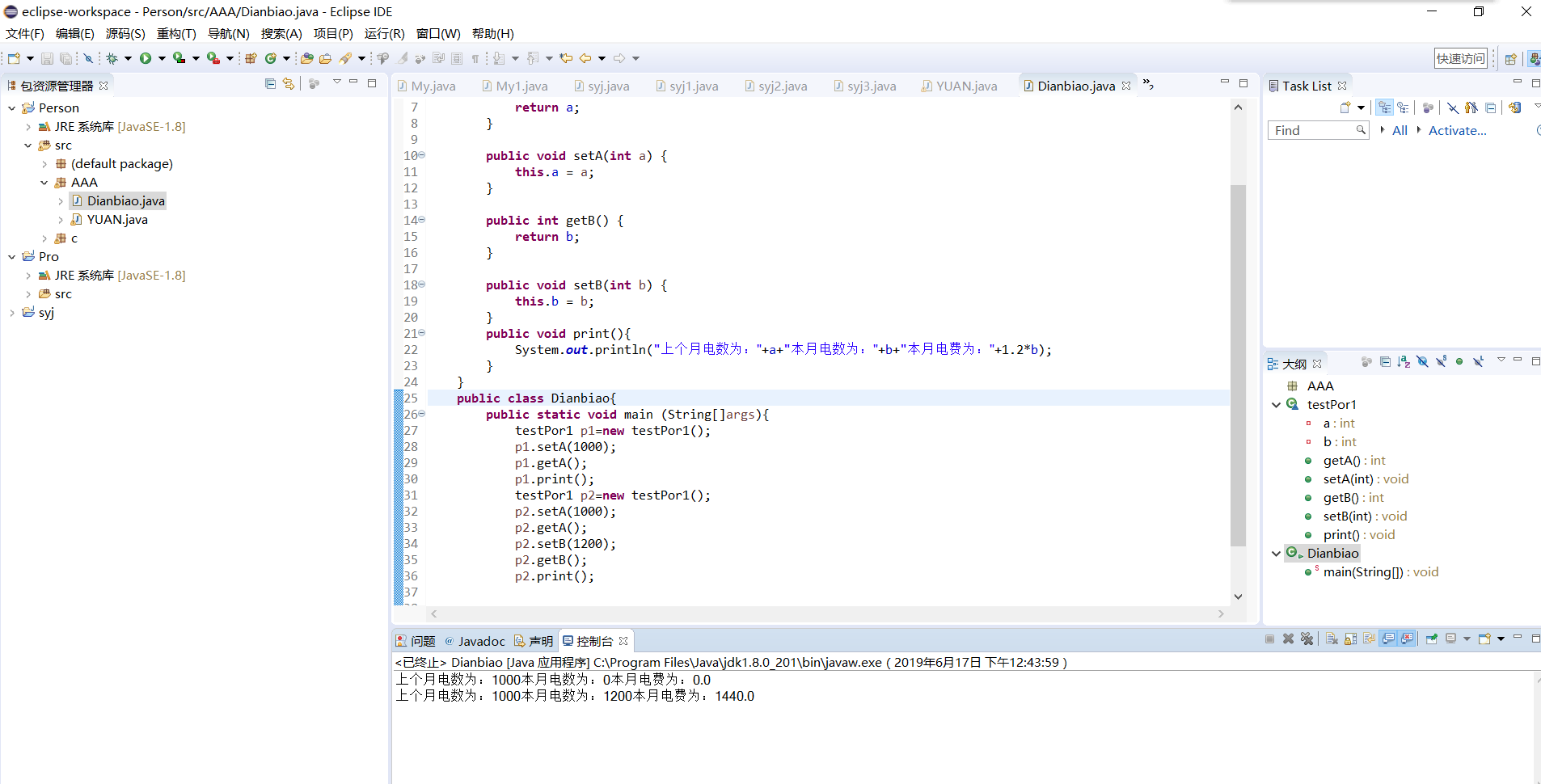Screen dimensions: 1541x784
Task: Click the 快速访问 quick access button
Action: click(x=1460, y=58)
